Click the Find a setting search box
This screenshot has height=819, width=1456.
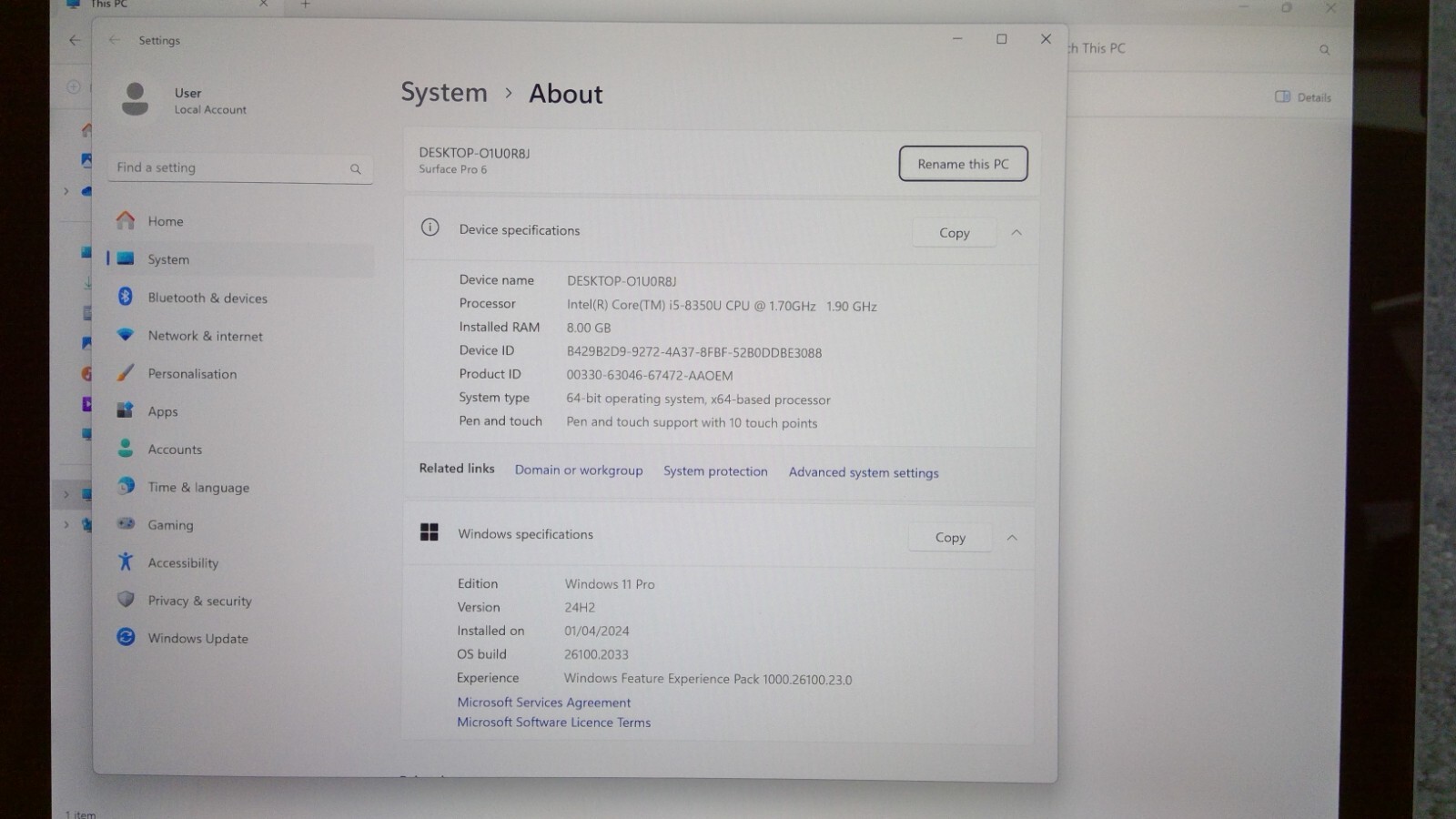click(240, 168)
